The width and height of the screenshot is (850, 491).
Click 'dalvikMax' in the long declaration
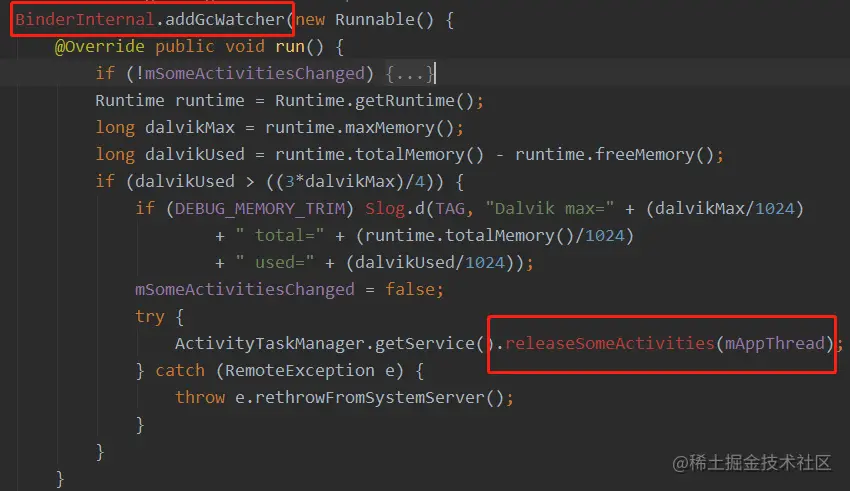click(x=190, y=128)
